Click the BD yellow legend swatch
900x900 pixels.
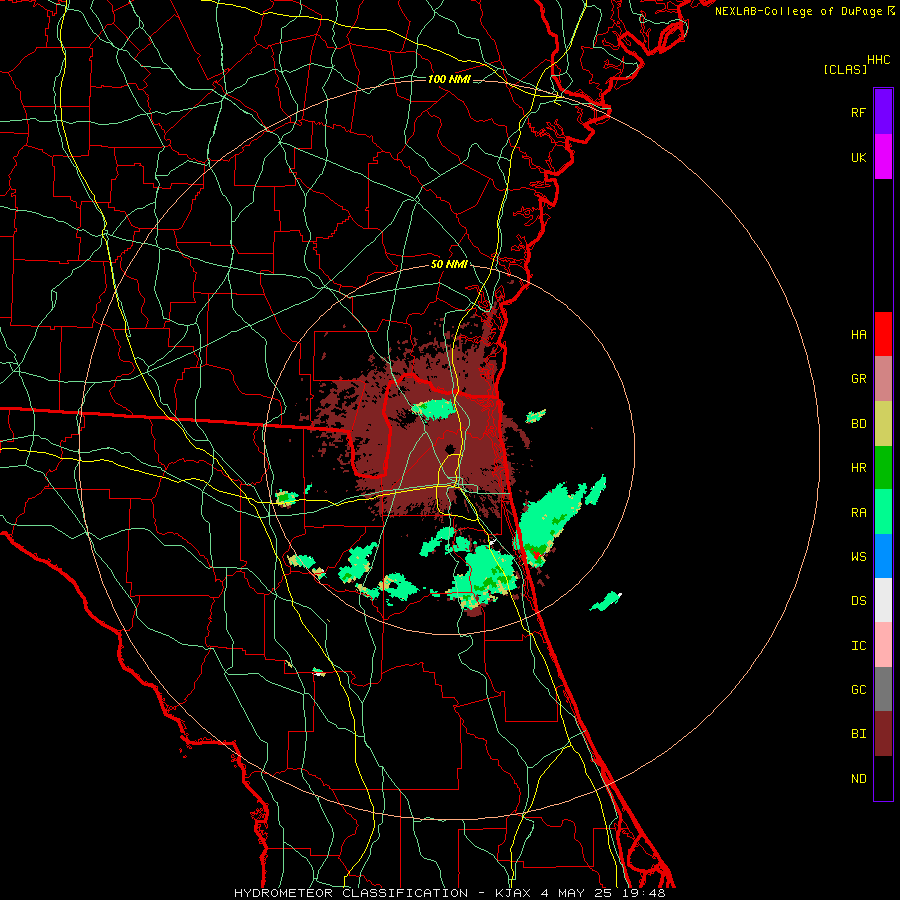(x=883, y=424)
